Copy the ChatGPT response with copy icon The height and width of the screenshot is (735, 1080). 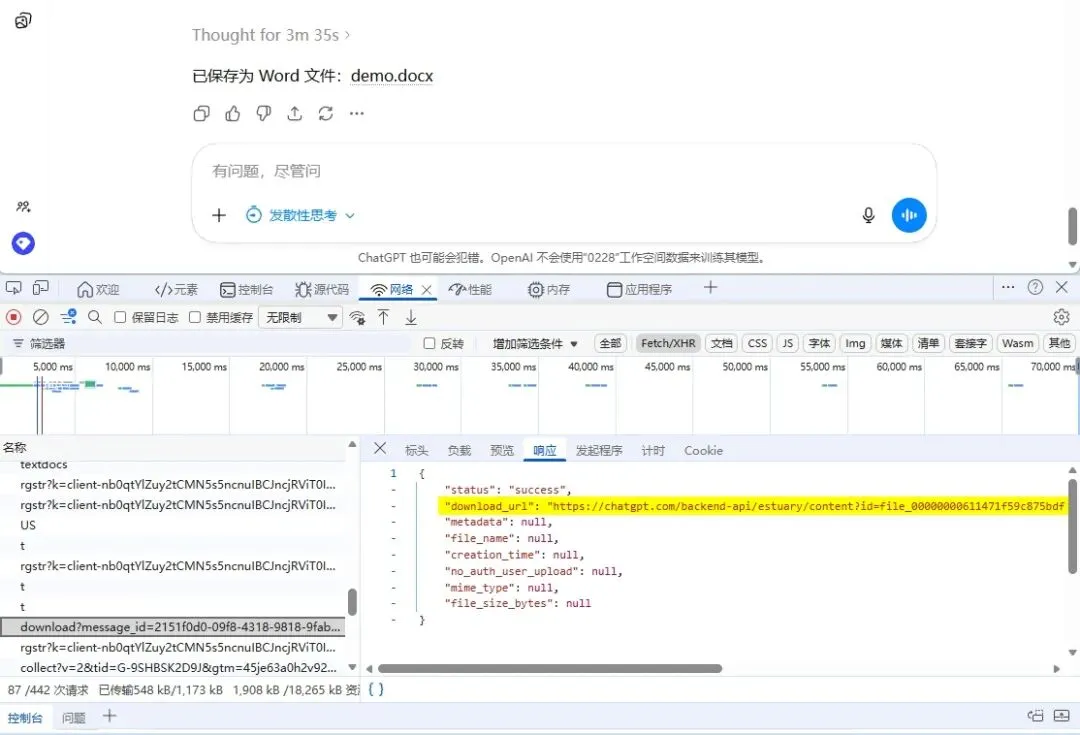202,114
